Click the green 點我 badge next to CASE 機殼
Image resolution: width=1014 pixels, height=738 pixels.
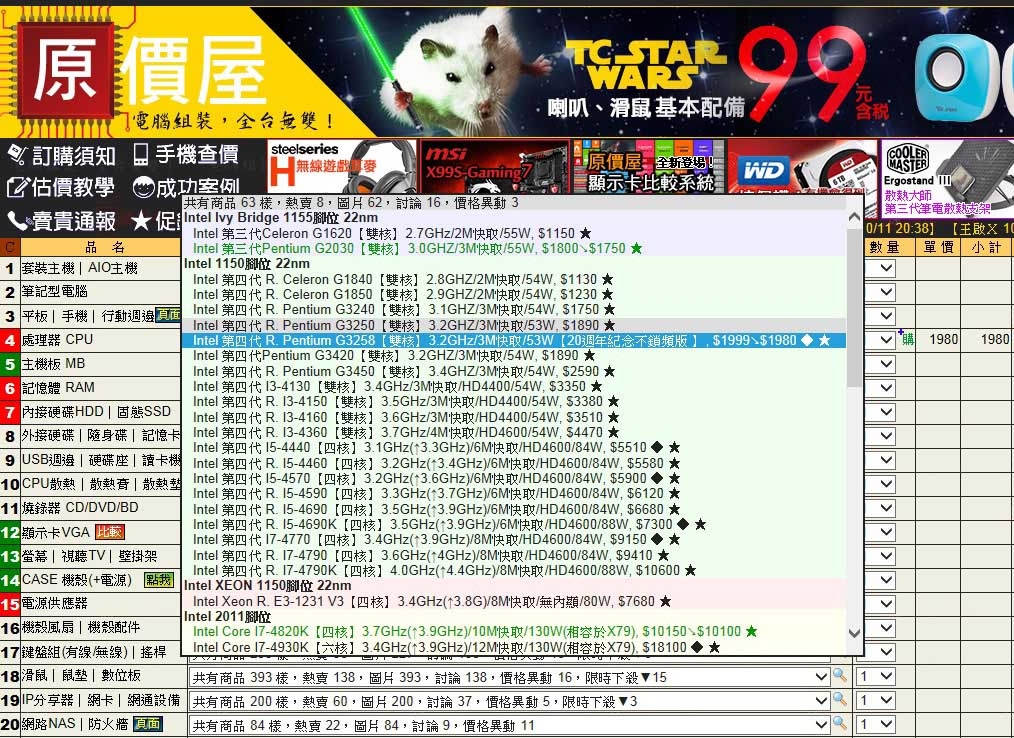(159, 580)
